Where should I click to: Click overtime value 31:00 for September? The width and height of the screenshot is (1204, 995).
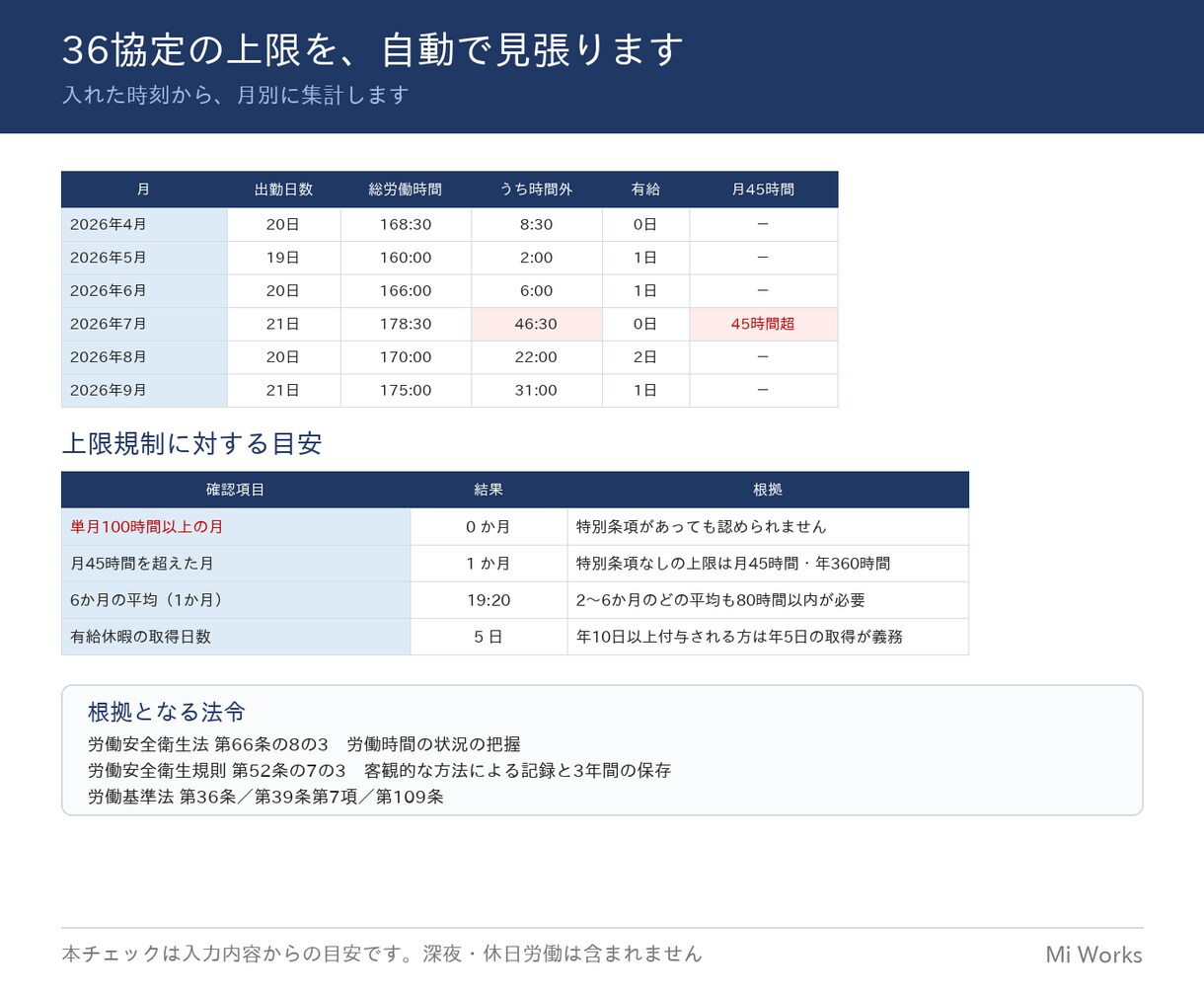pyautogui.click(x=536, y=390)
